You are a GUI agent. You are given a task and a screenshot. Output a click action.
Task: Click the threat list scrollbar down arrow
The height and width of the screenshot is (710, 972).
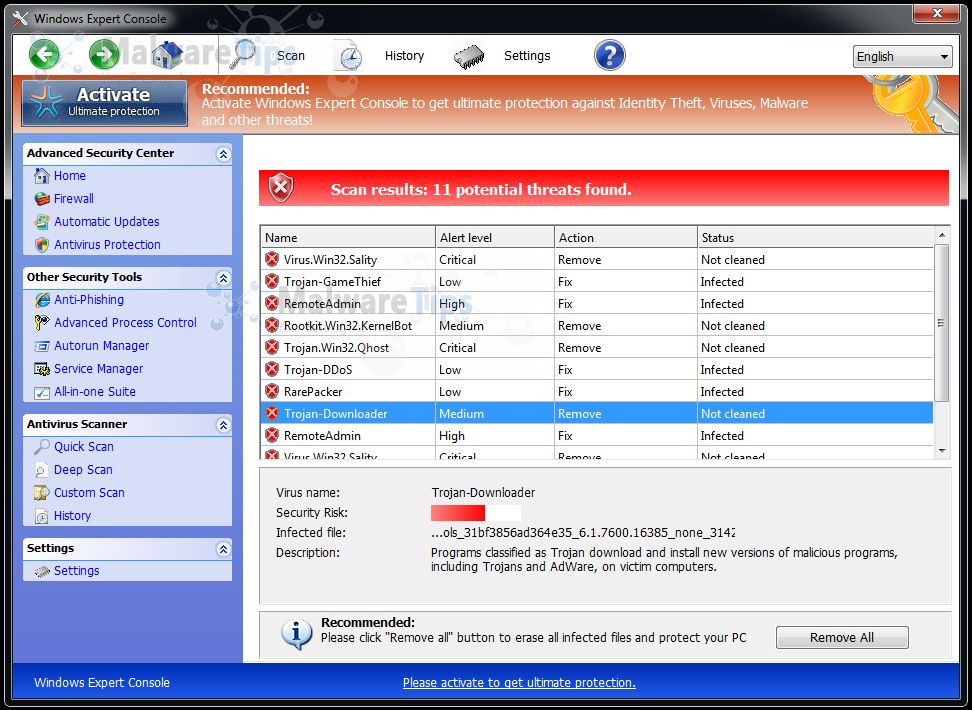pyautogui.click(x=941, y=451)
